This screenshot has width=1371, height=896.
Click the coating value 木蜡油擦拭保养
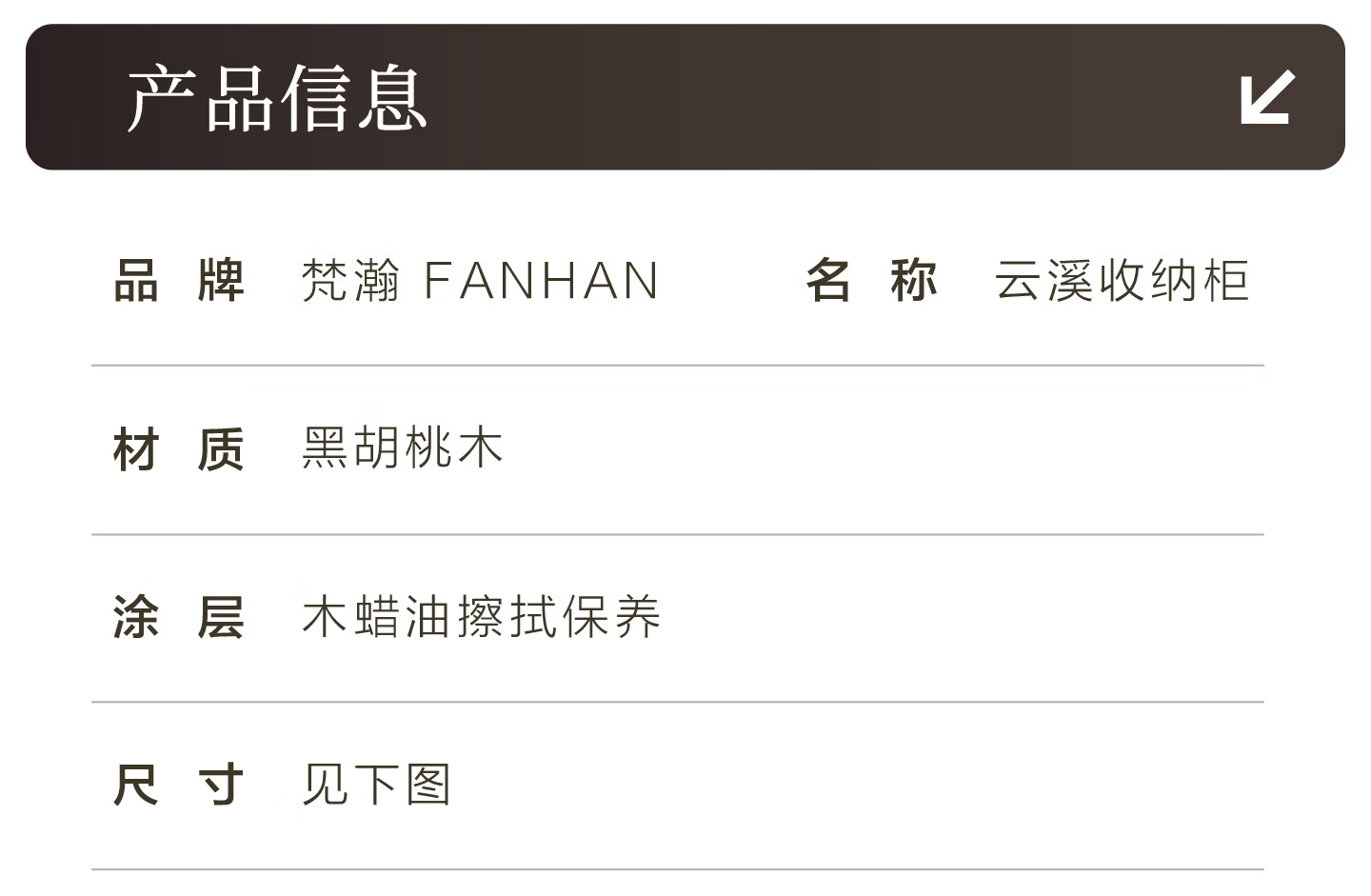click(x=481, y=617)
